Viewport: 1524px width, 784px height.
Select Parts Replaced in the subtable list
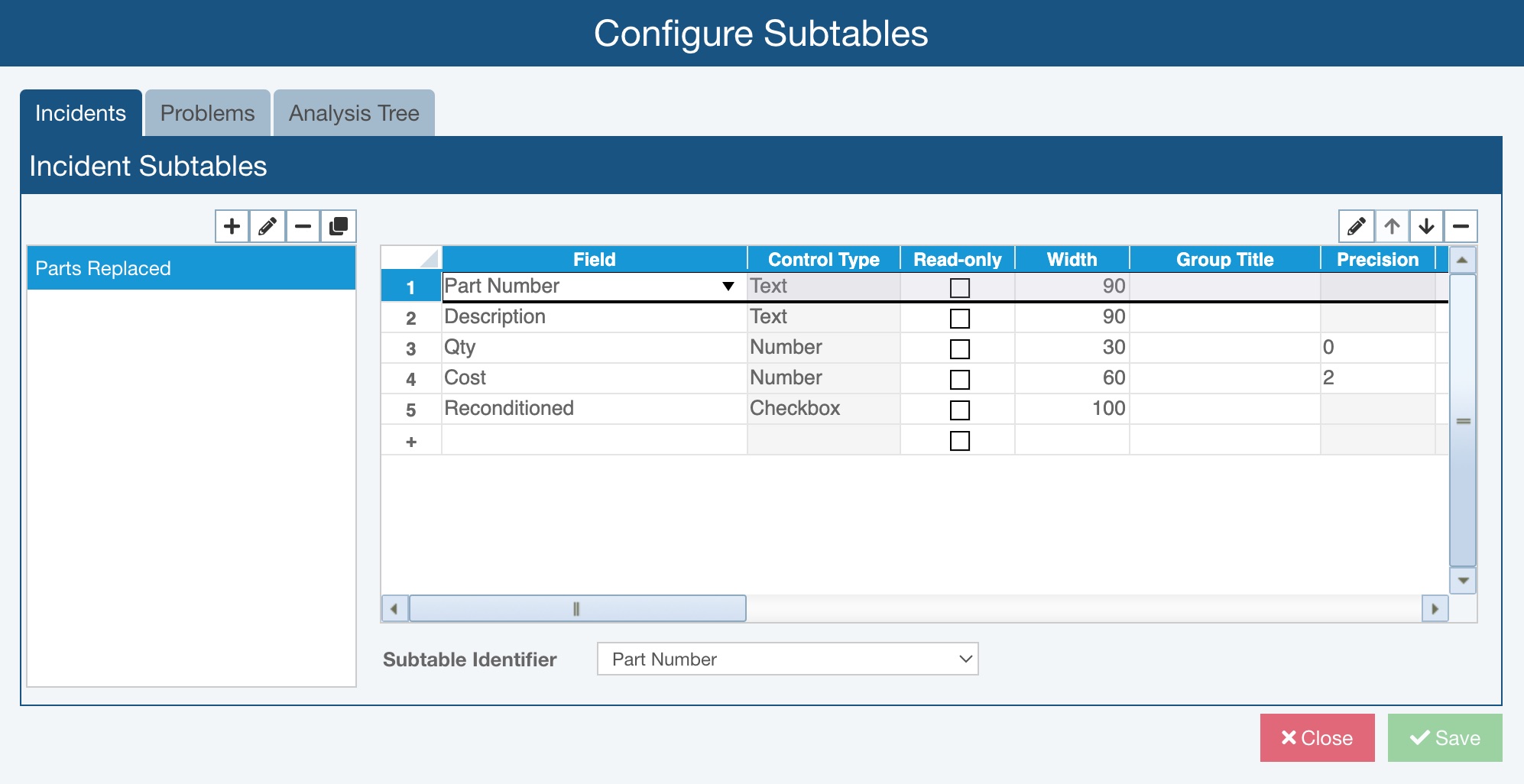[x=191, y=268]
